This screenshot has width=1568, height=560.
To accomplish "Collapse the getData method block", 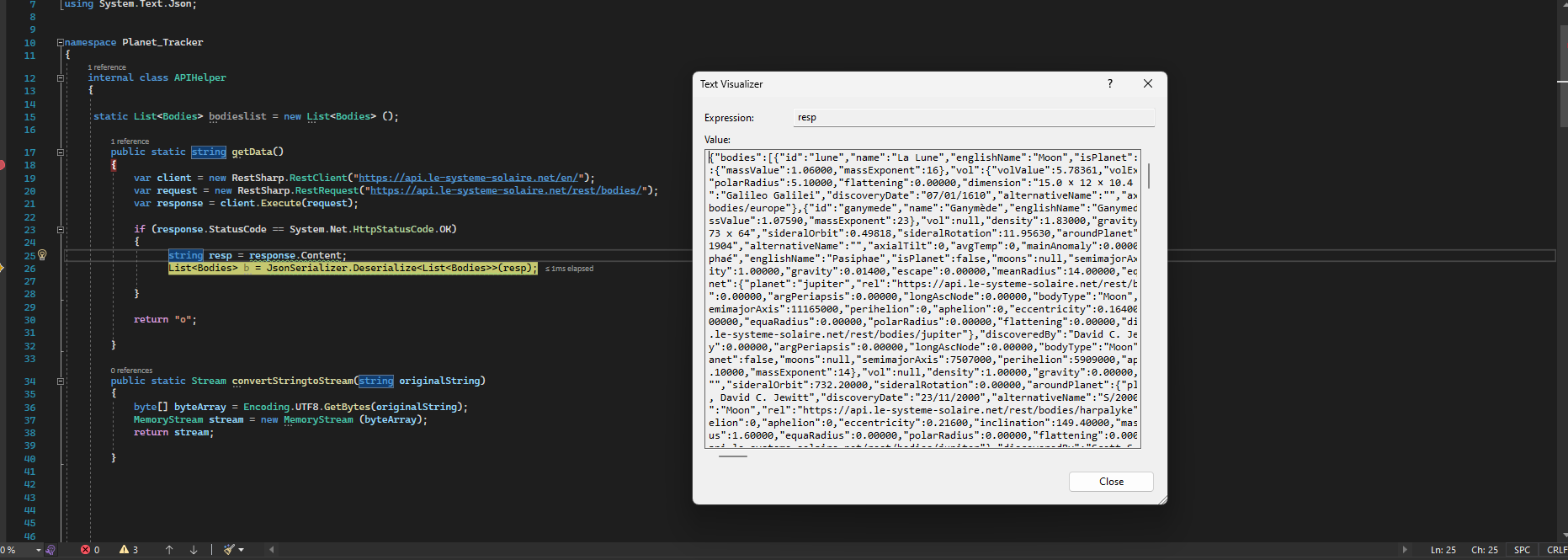I will tap(61, 152).
